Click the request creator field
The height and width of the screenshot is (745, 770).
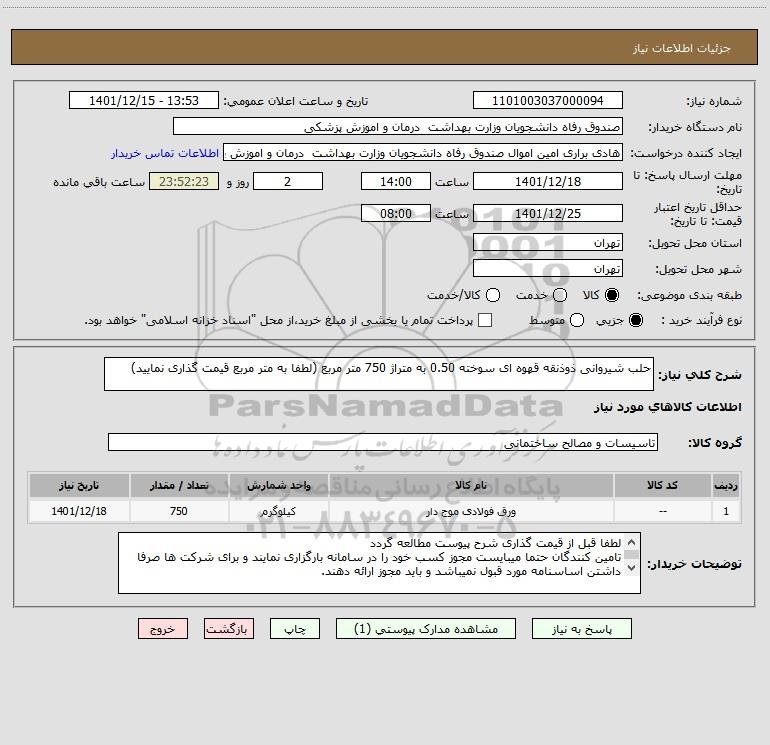pyautogui.click(x=423, y=152)
